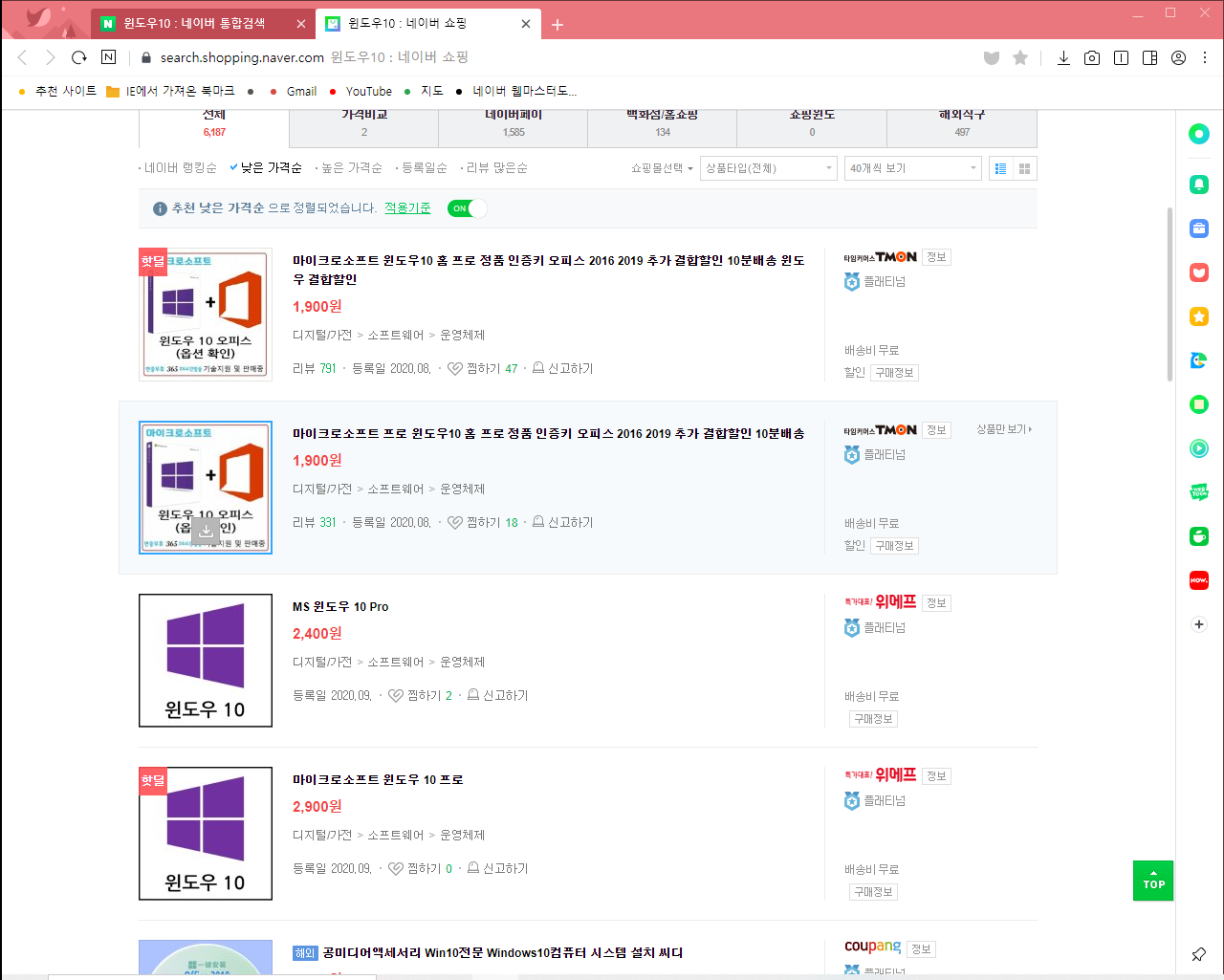
Task: Click the gray Whale shield icon in address bar
Action: coord(992,58)
